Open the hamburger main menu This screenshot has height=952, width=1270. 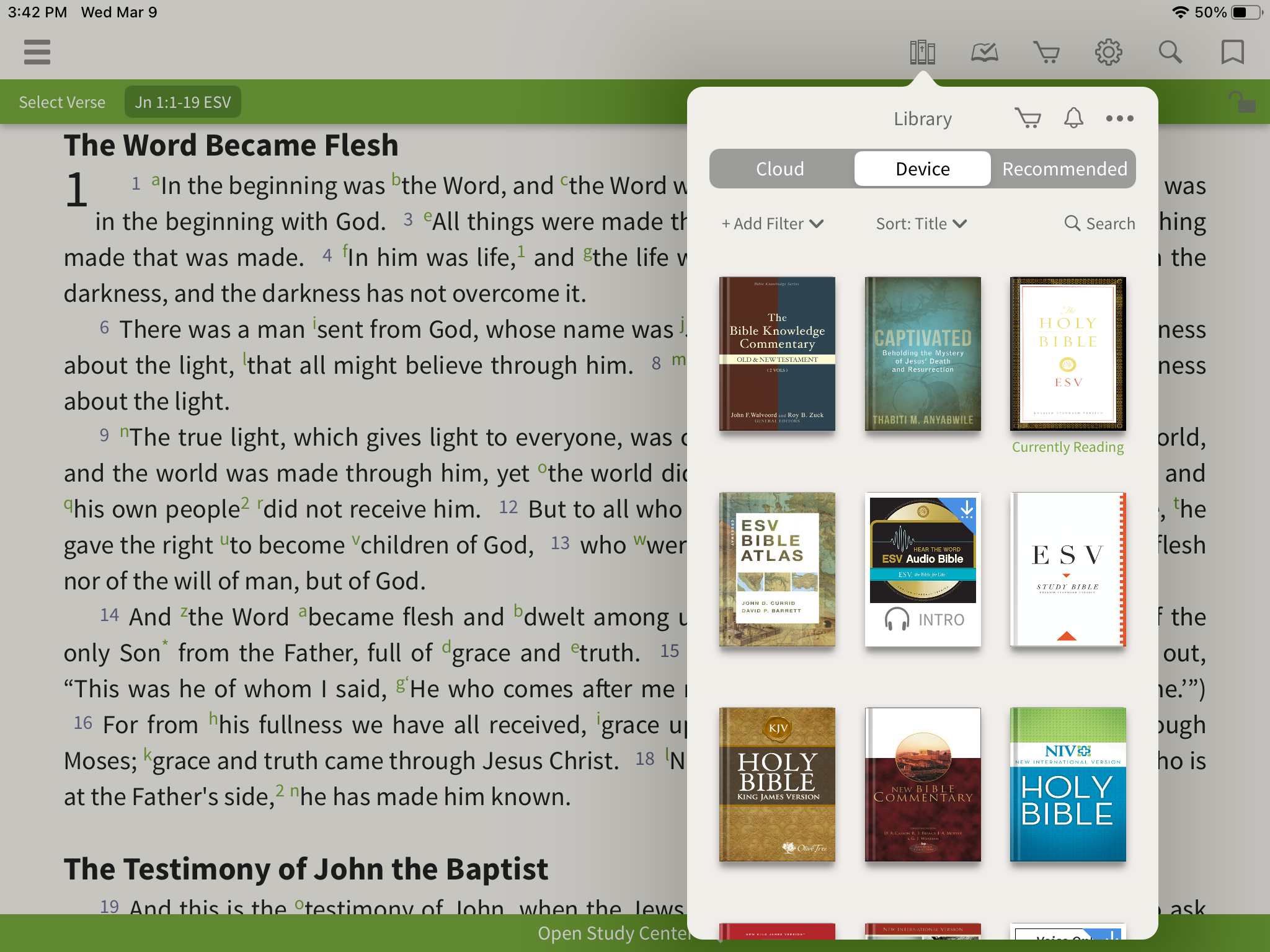(37, 52)
